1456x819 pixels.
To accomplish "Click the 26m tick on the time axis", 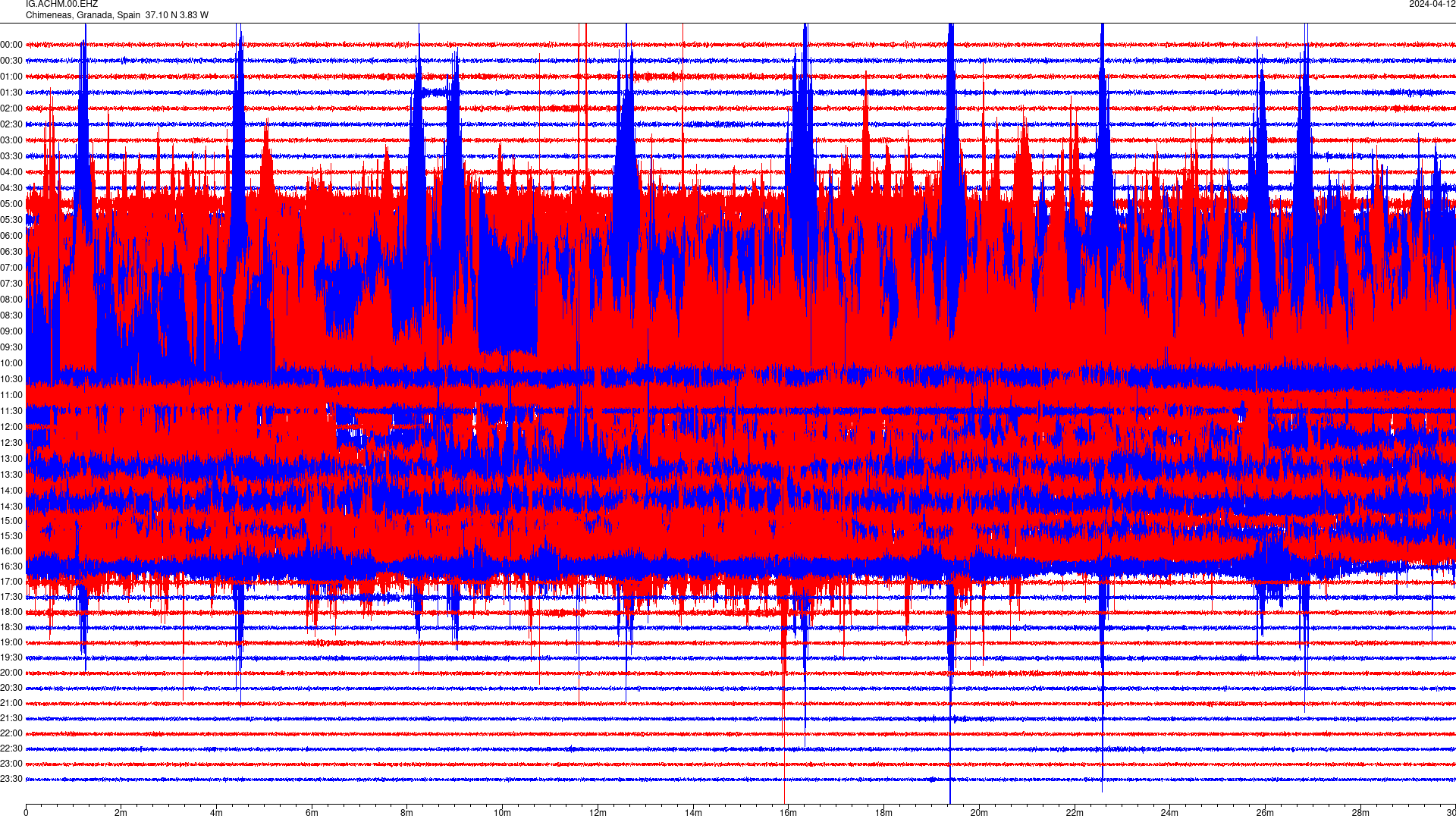I will 1265,813.
